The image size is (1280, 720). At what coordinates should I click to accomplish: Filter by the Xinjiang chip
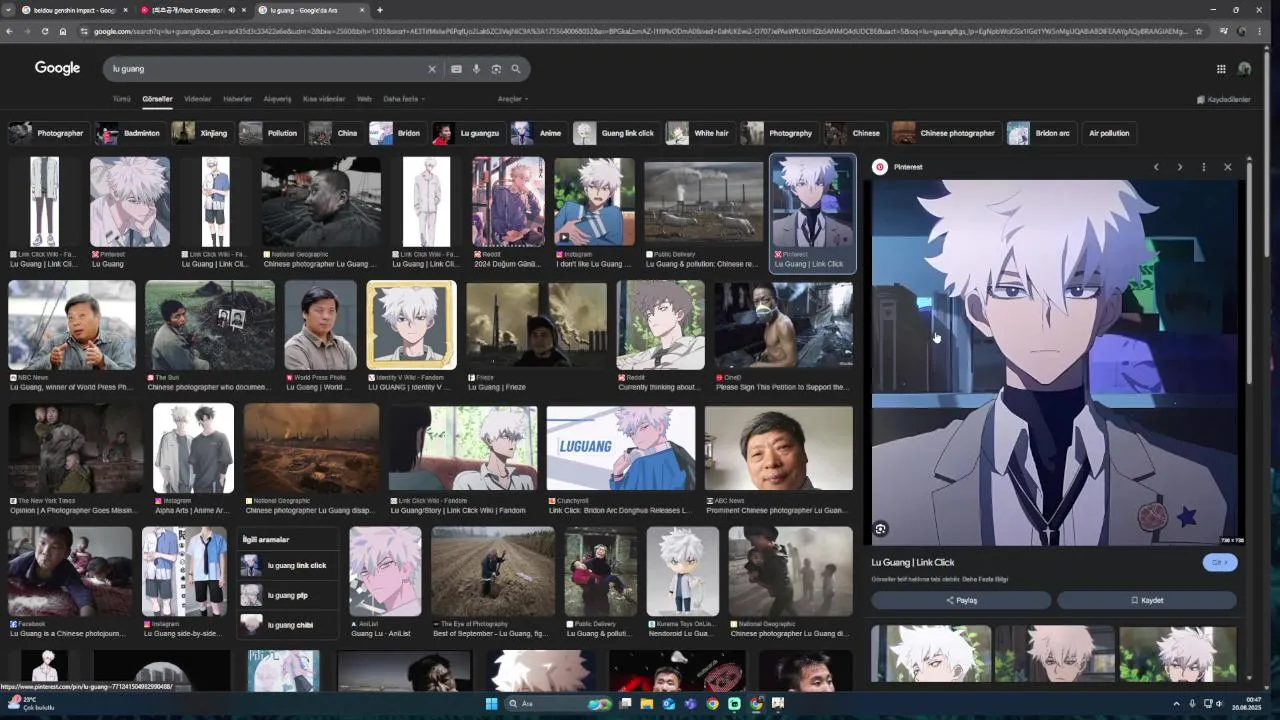(x=201, y=133)
